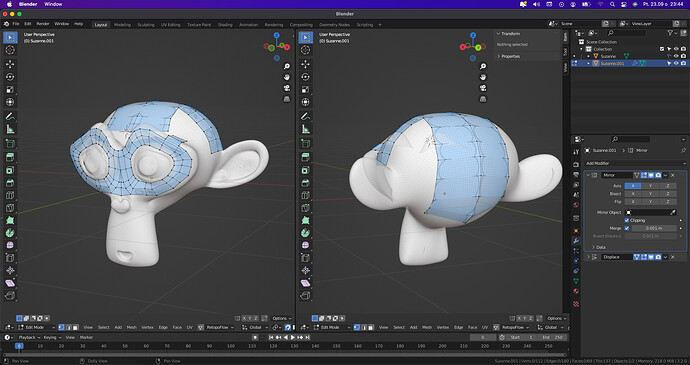Select Face select mode in left viewport
The height and width of the screenshot is (365, 690).
click(x=76, y=327)
